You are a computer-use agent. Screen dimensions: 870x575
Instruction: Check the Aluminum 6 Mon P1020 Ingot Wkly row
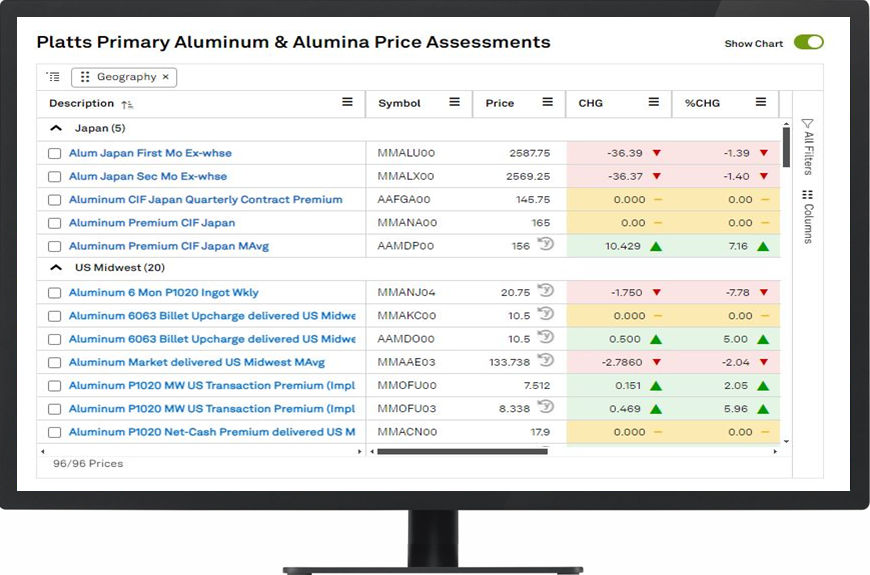(54, 292)
